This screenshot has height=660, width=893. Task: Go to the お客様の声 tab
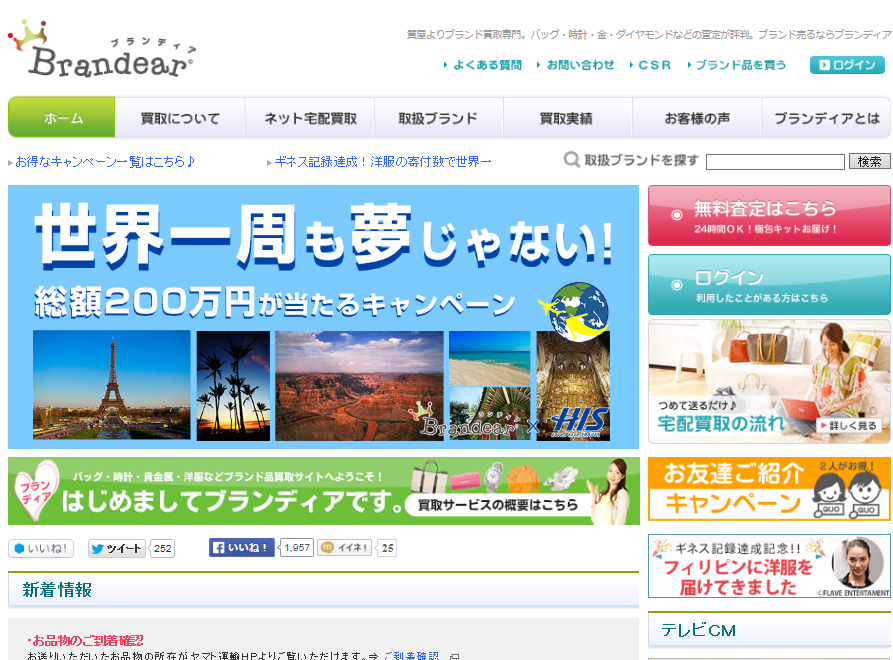pos(697,118)
